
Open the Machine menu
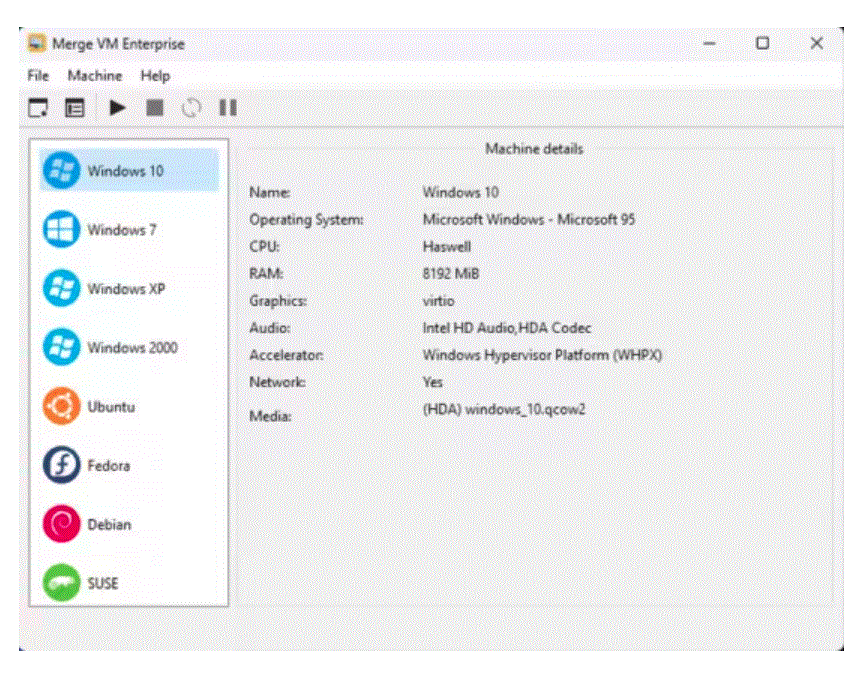point(95,76)
